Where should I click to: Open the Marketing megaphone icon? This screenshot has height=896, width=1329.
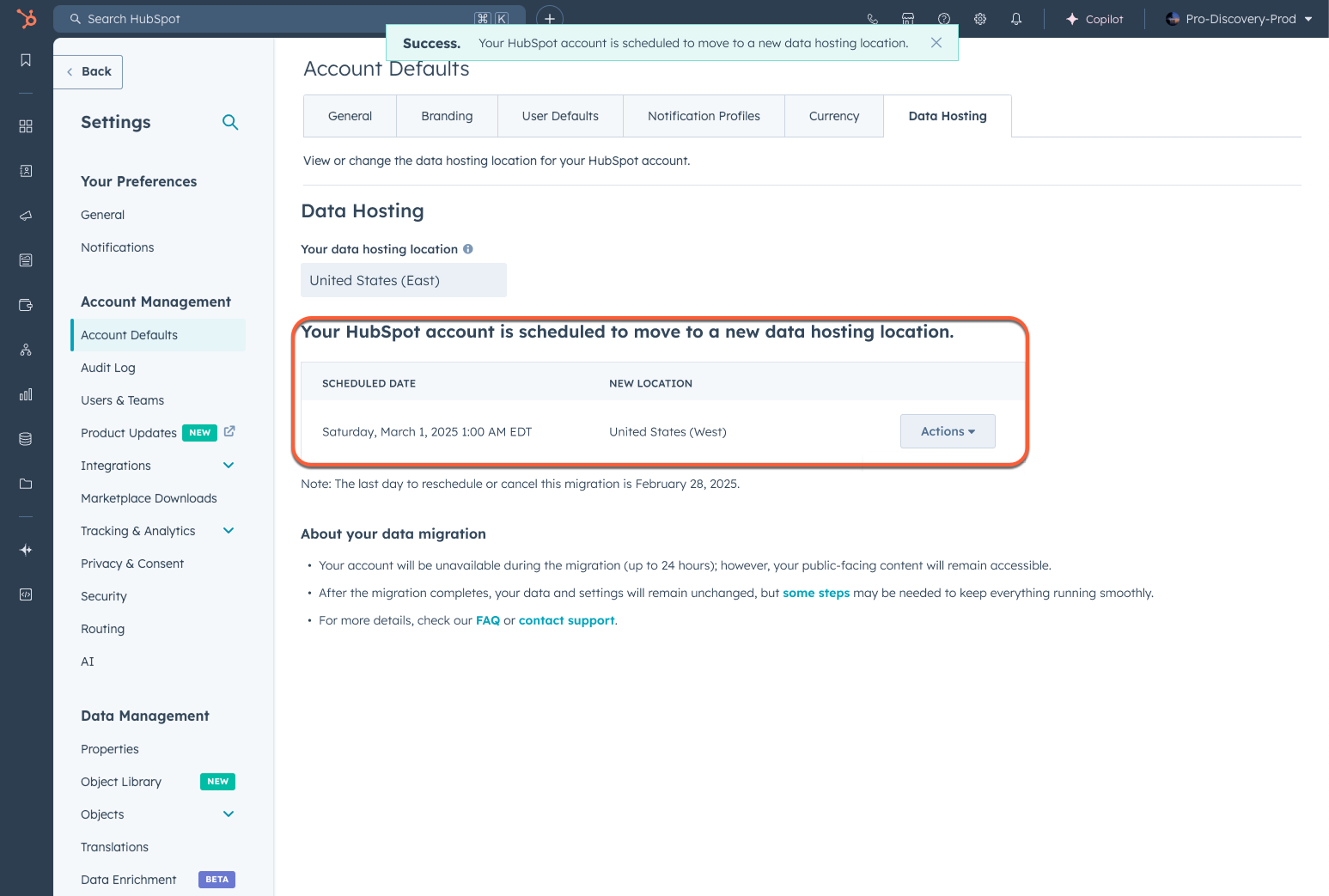[x=26, y=216]
